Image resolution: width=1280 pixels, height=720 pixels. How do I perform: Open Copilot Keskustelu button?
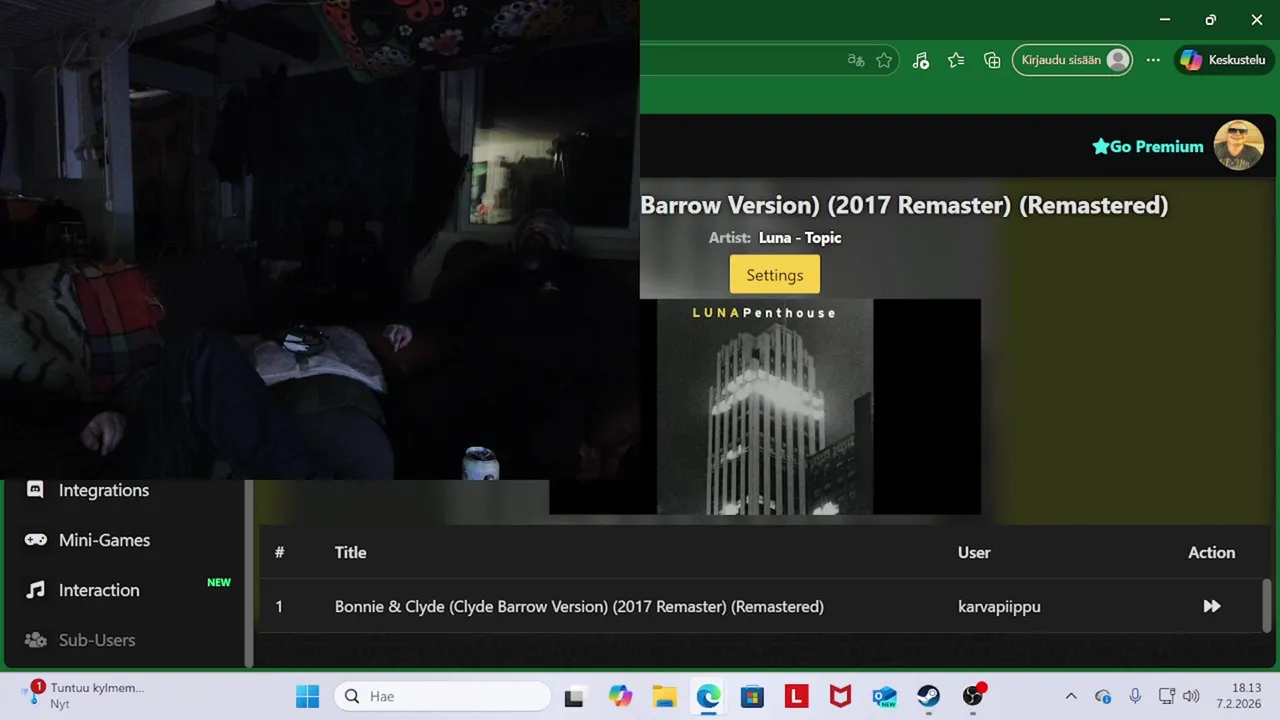click(1224, 60)
